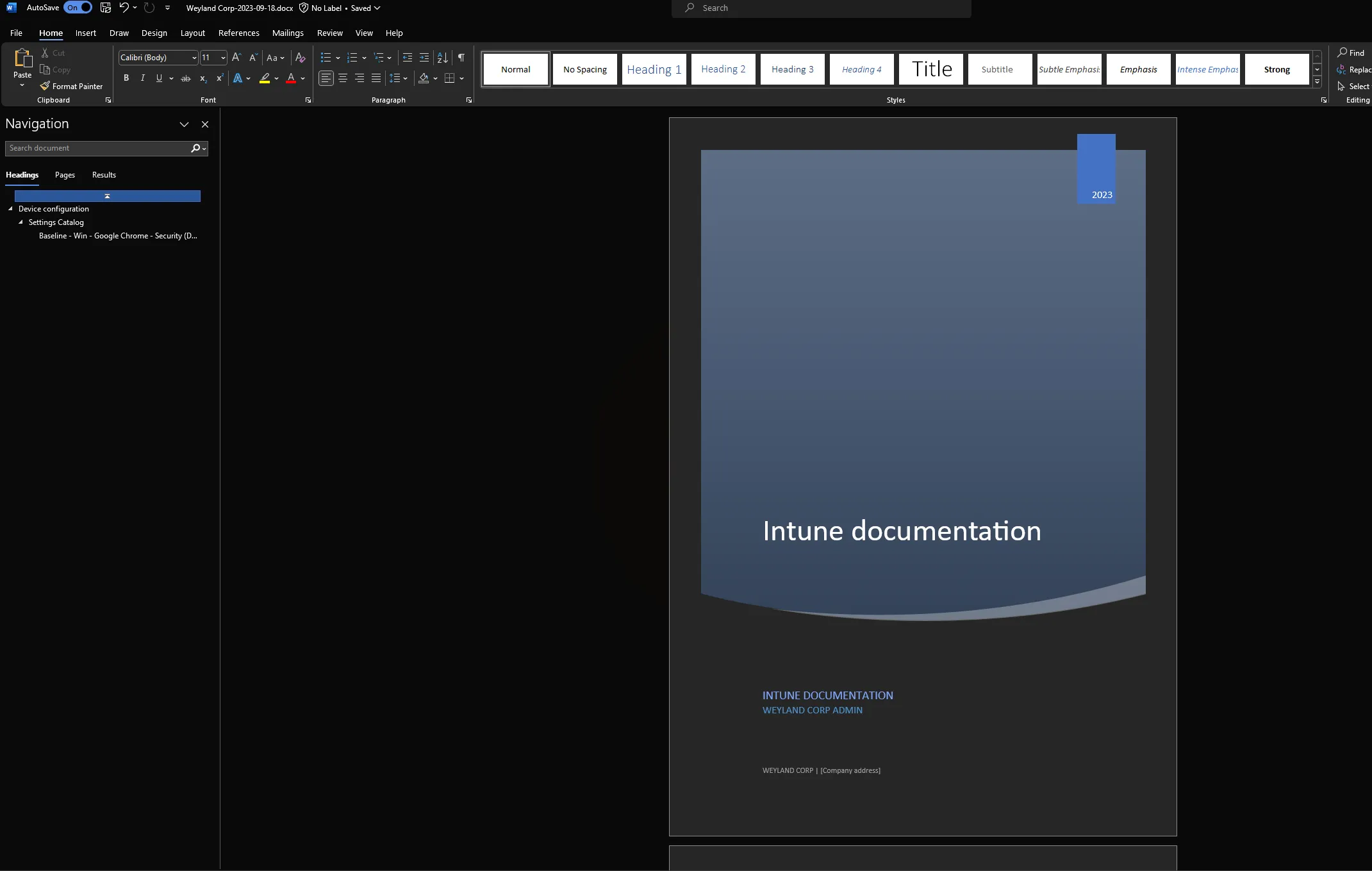The height and width of the screenshot is (871, 1372).
Task: Open the References ribbon tab
Action: 238,33
